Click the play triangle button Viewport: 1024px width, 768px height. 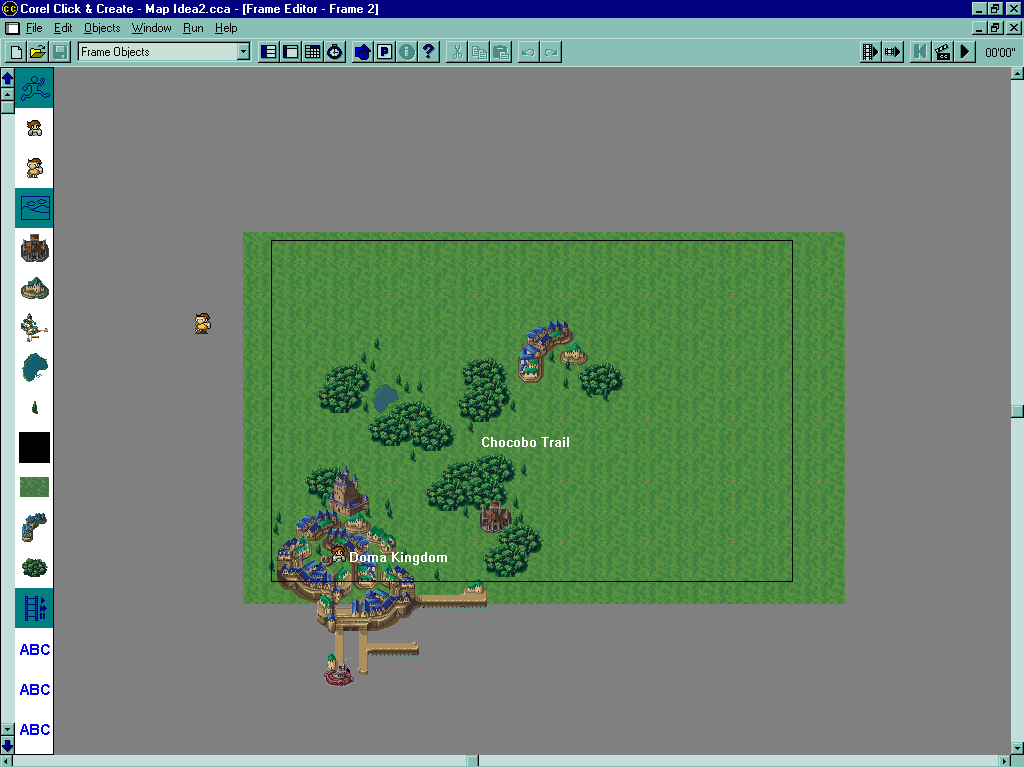pyautogui.click(x=965, y=52)
